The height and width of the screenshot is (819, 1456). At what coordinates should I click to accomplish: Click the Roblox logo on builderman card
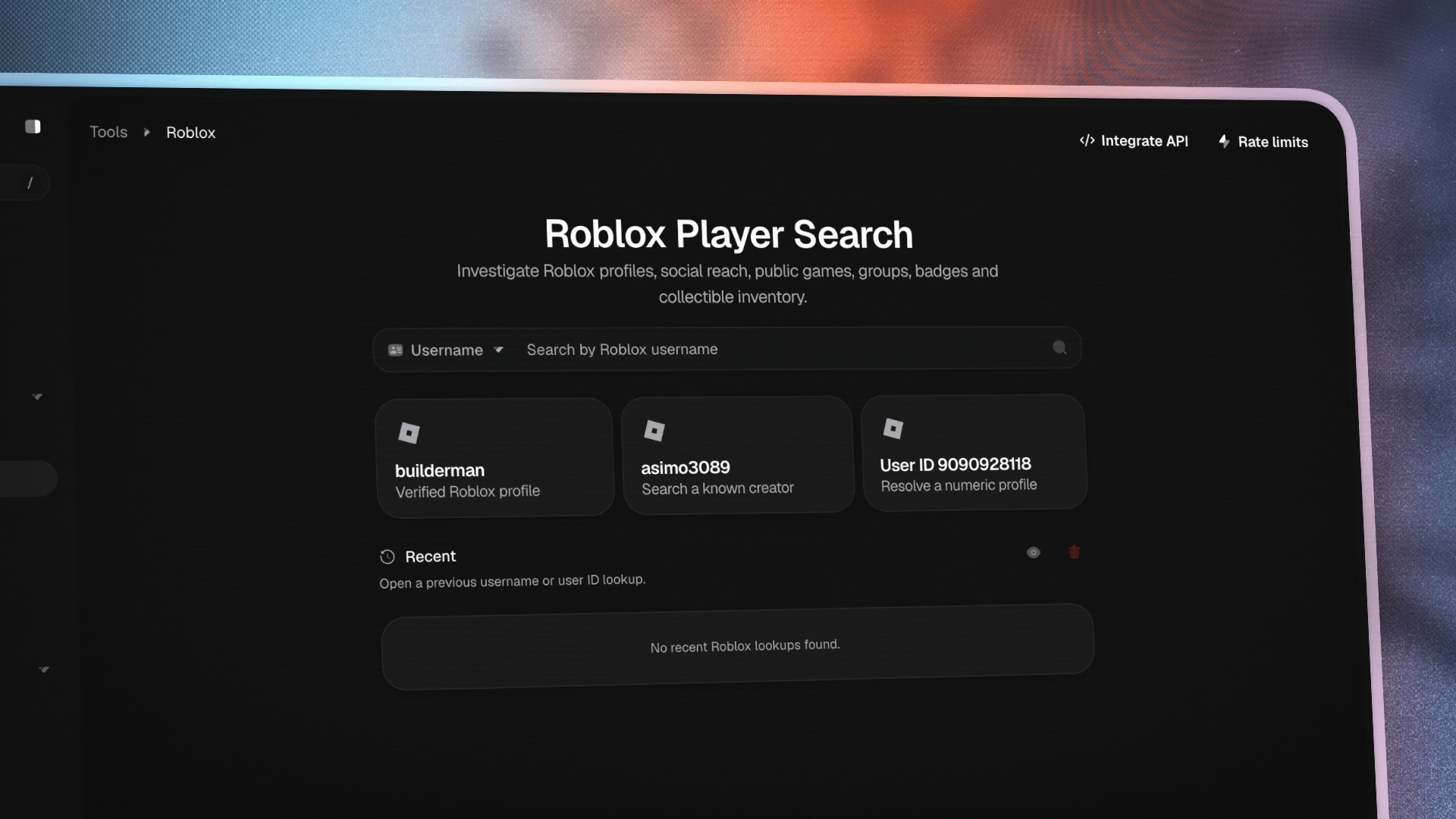(409, 433)
